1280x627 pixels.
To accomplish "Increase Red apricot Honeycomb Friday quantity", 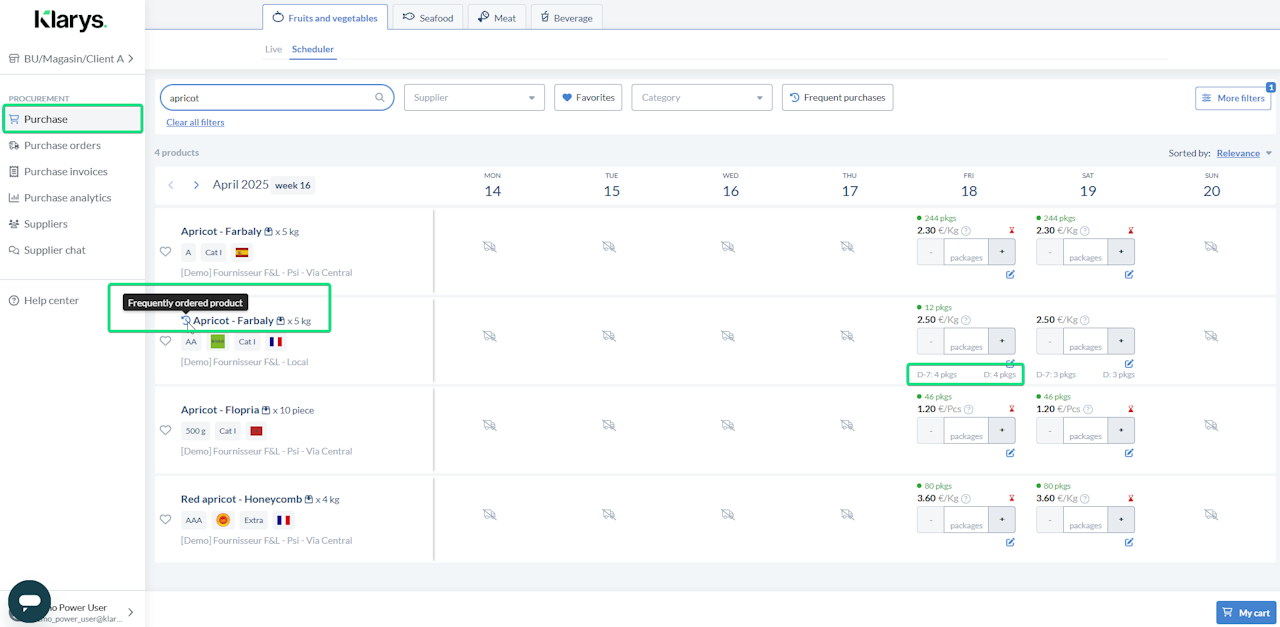I will (x=1002, y=520).
